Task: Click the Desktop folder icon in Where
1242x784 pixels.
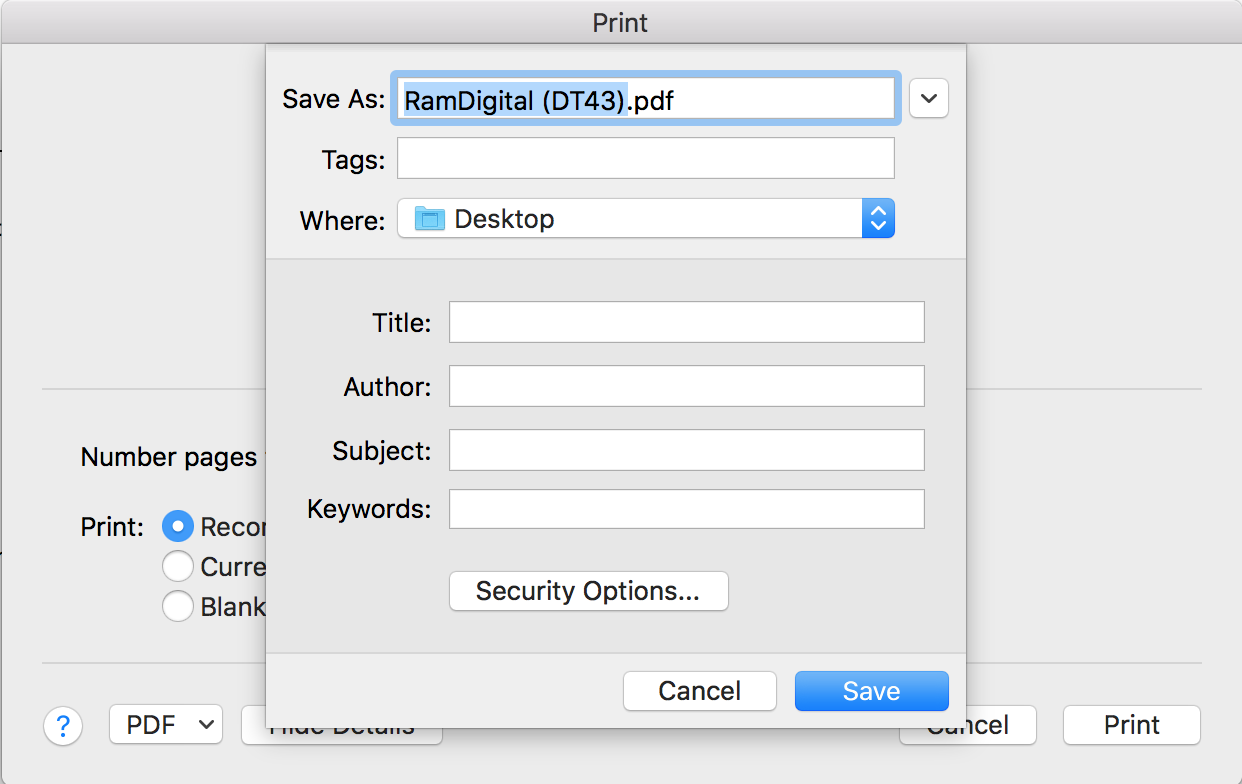Action: click(x=430, y=219)
